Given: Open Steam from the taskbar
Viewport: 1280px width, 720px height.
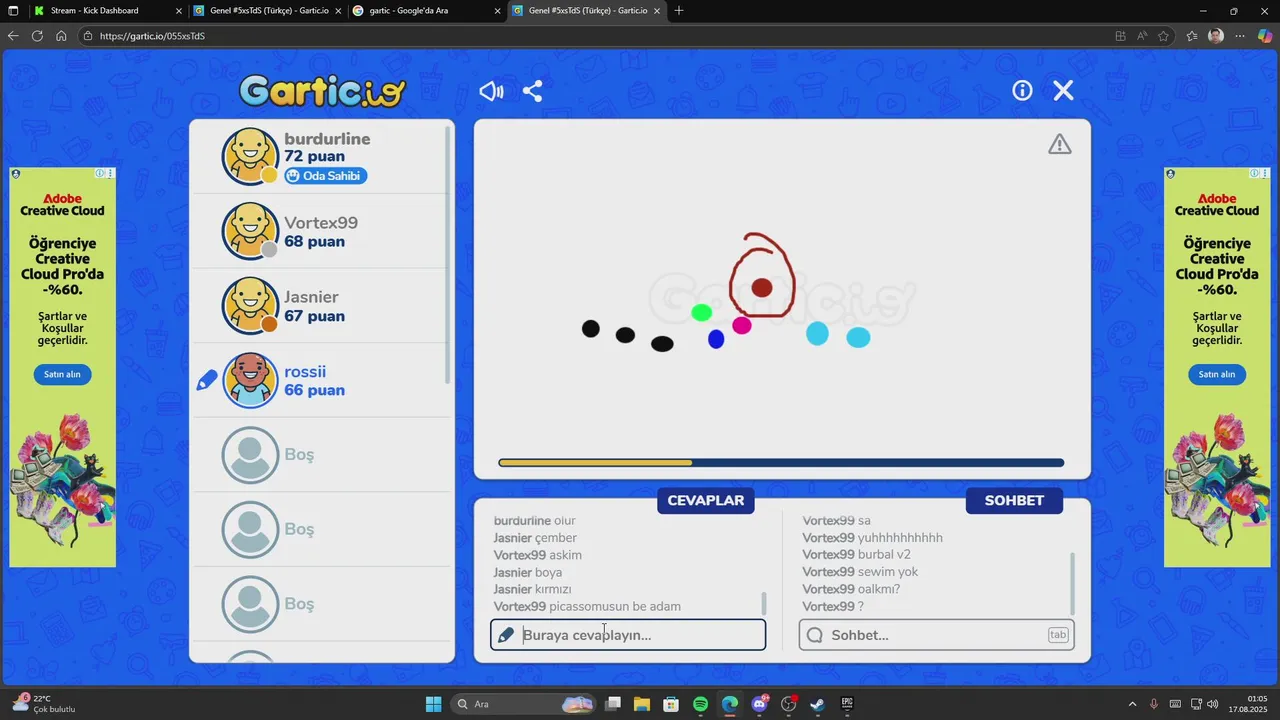Looking at the screenshot, I should click(x=817, y=704).
